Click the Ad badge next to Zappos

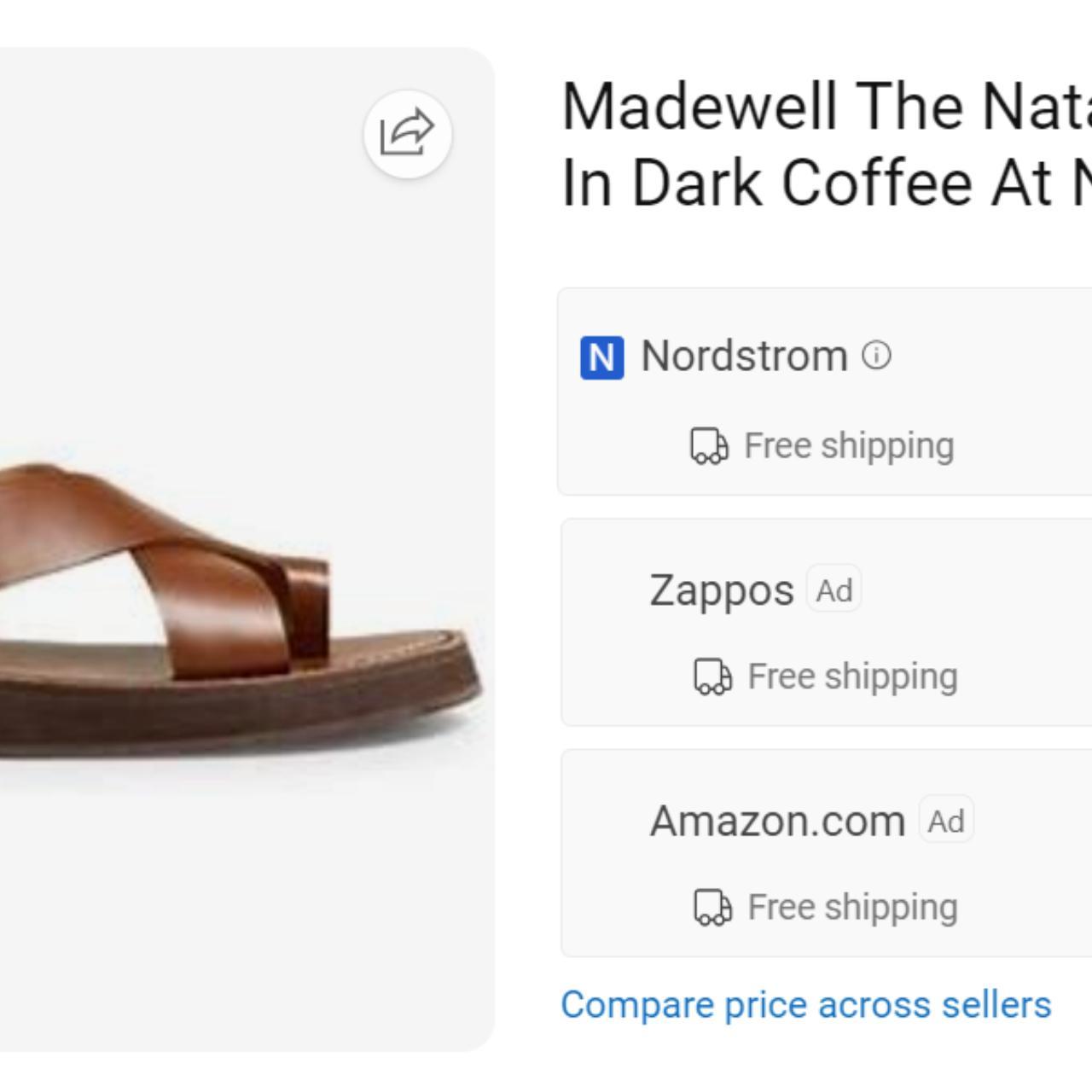(832, 589)
